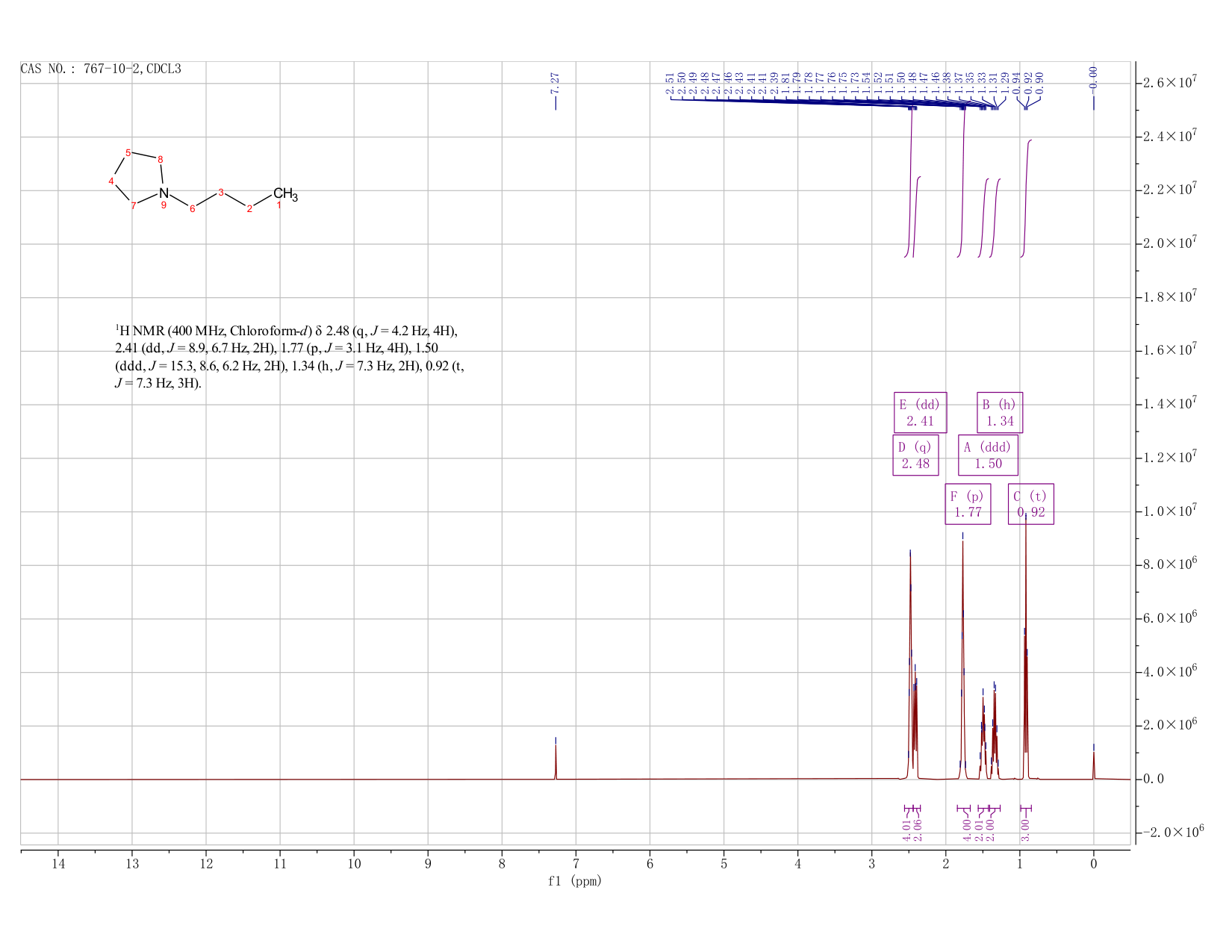Click the 7.27 chloroform peak label
Viewport: 1232px width, 952px height.
point(554,83)
